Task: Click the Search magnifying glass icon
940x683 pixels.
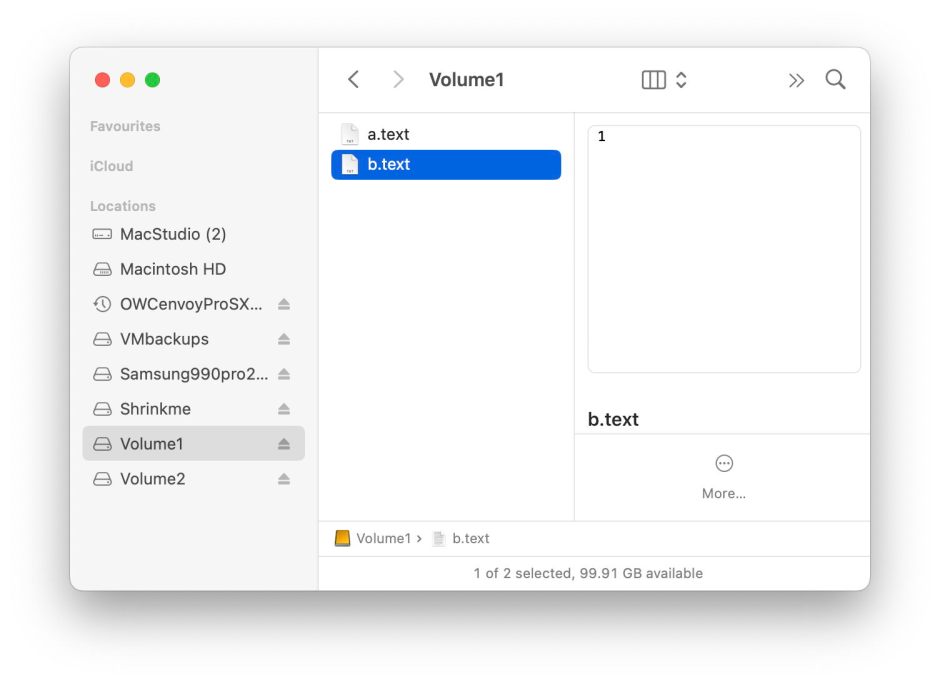Action: (x=835, y=80)
